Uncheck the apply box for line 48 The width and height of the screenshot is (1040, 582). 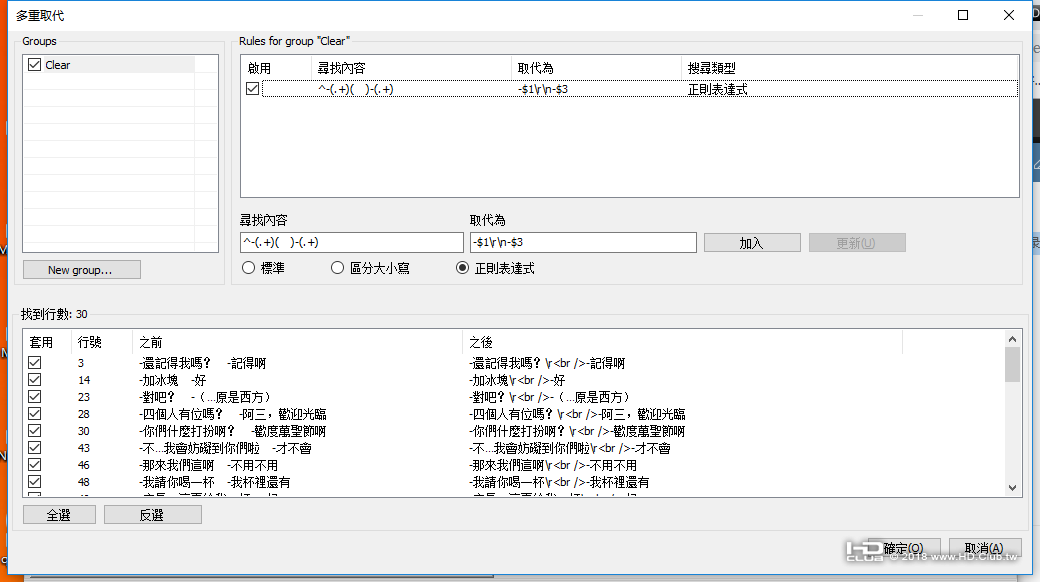[x=34, y=482]
